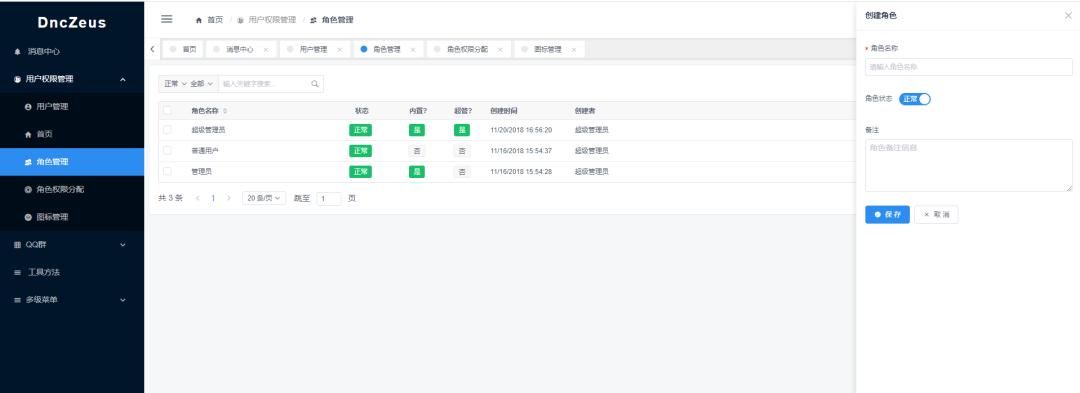Open 消息中心 in the sidebar

point(72,52)
